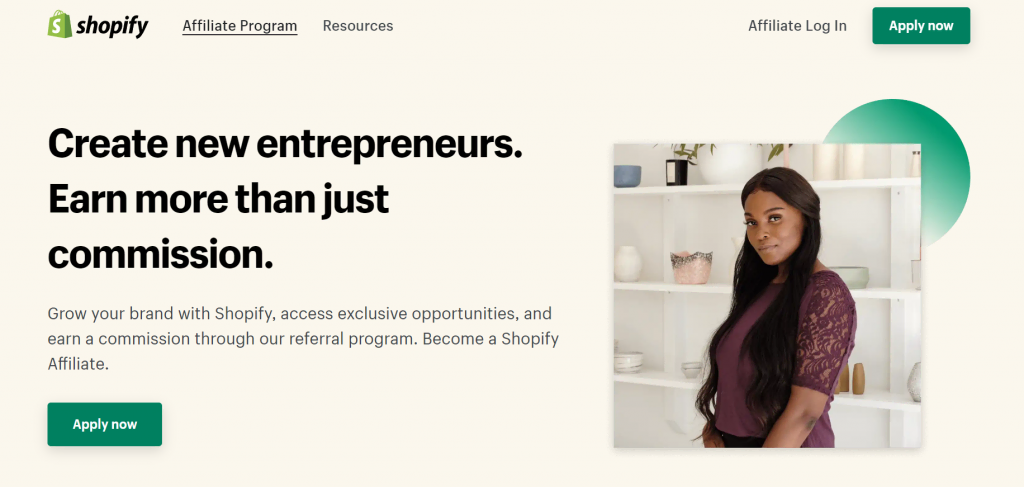Click the white vase on the middle shelf
The height and width of the screenshot is (487, 1024).
point(628,263)
